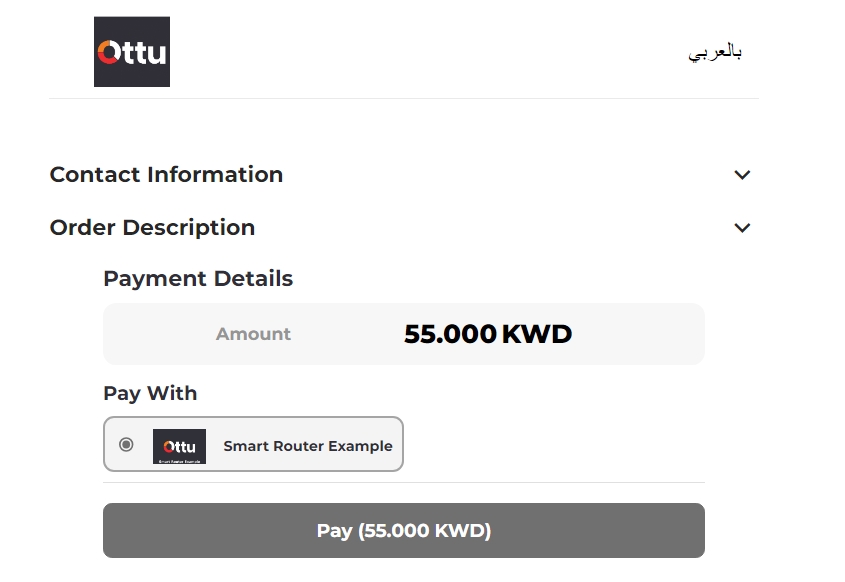This screenshot has height=582, width=845.
Task: Switch the page language to Arabic
Action: coord(715,52)
